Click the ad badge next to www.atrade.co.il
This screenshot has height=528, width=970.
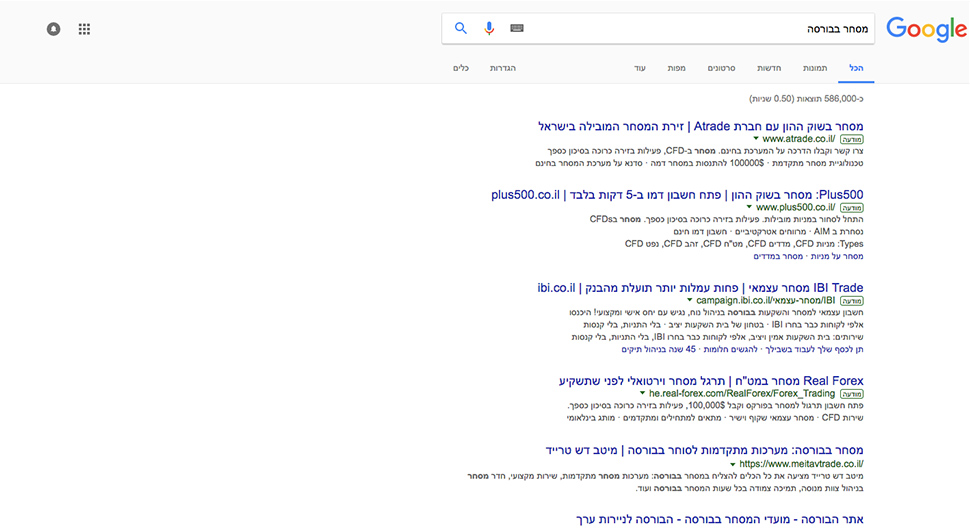(852, 140)
